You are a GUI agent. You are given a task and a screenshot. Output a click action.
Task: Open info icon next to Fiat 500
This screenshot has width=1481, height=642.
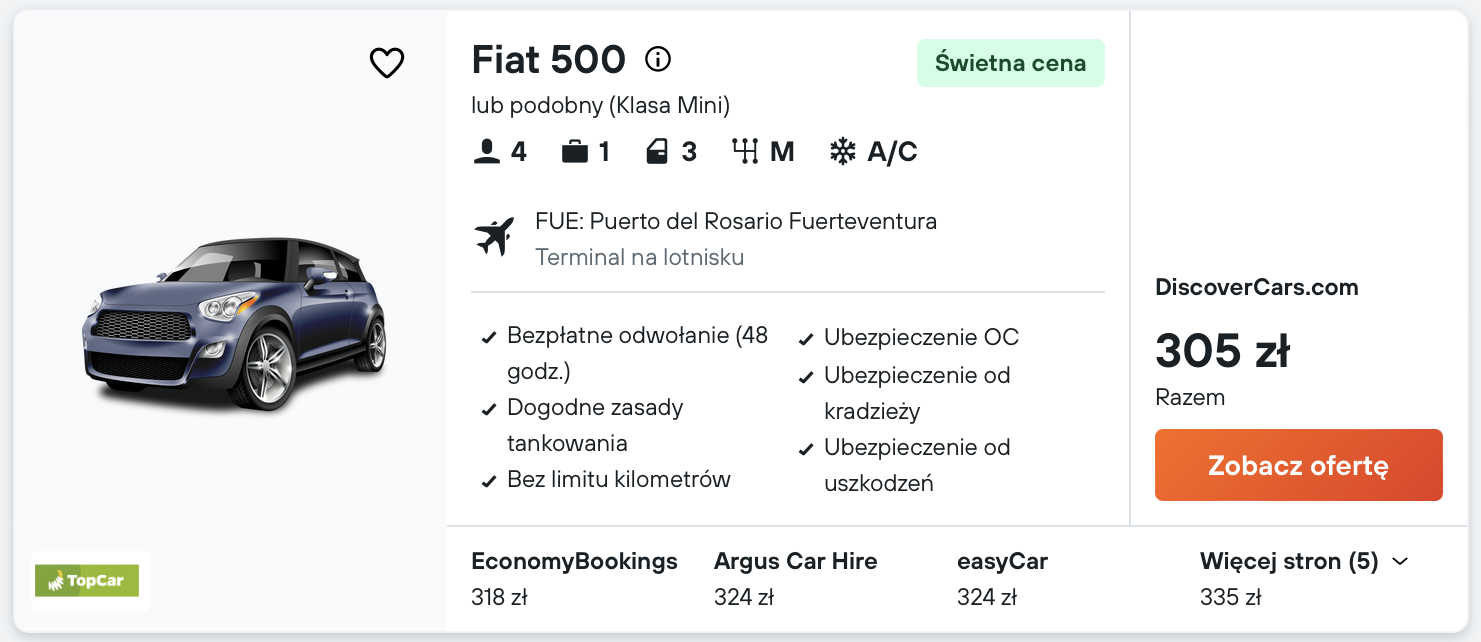[x=658, y=60]
